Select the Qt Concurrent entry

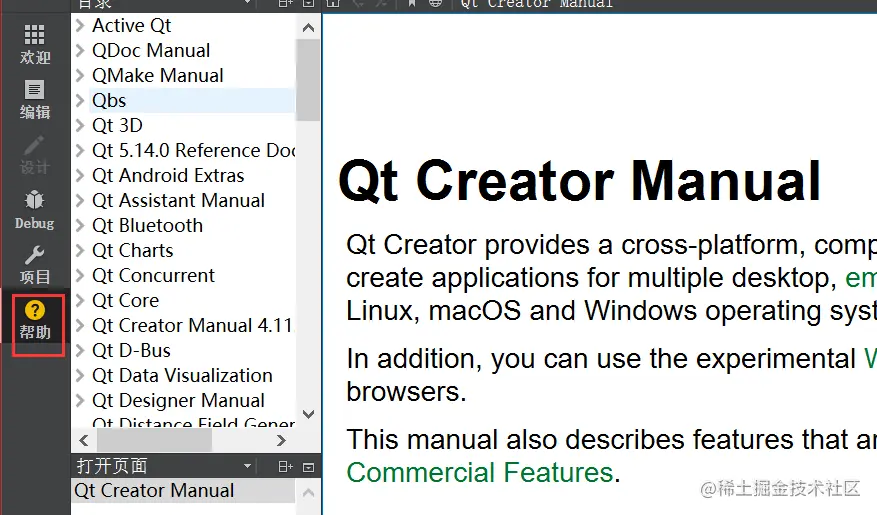(153, 275)
